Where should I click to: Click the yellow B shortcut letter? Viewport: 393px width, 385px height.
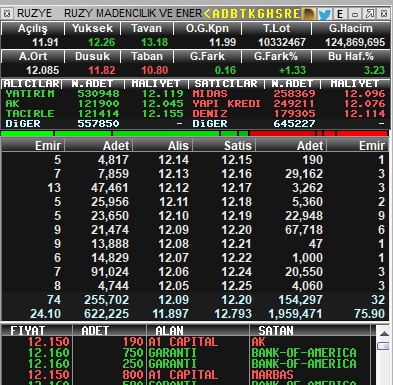[234, 14]
